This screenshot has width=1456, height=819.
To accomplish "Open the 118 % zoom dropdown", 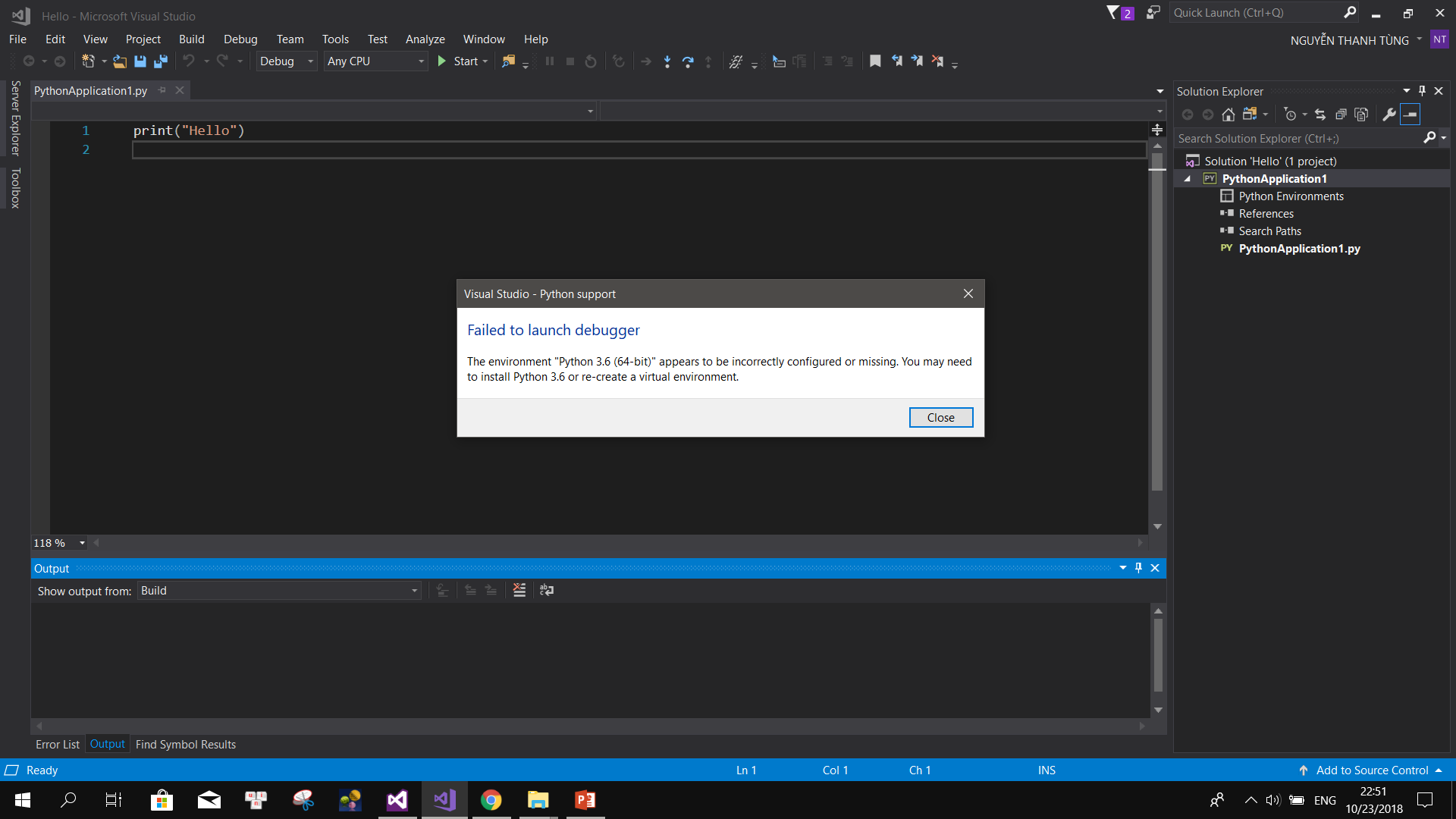I will click(82, 543).
